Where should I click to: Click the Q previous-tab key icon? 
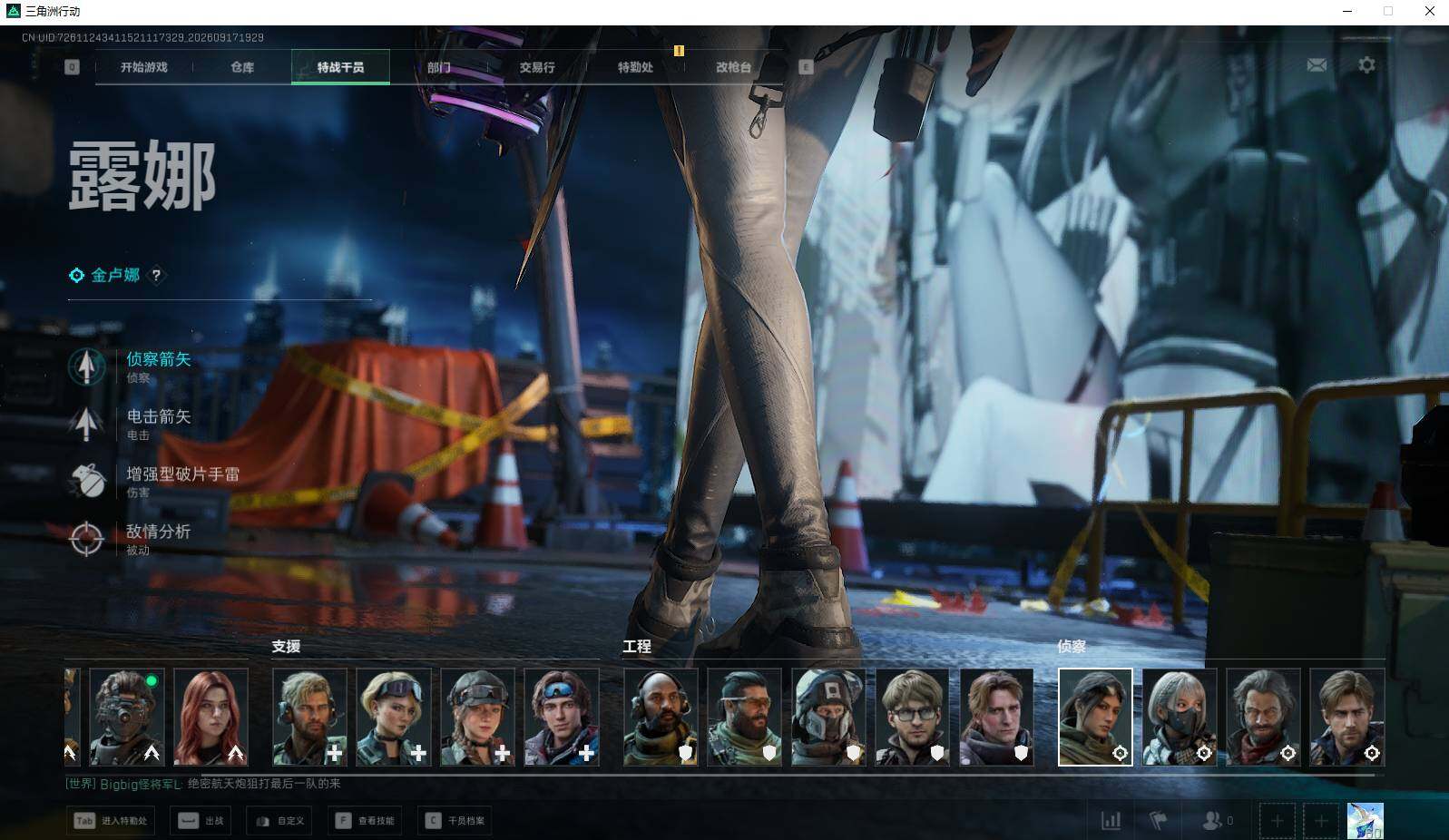pos(73,67)
